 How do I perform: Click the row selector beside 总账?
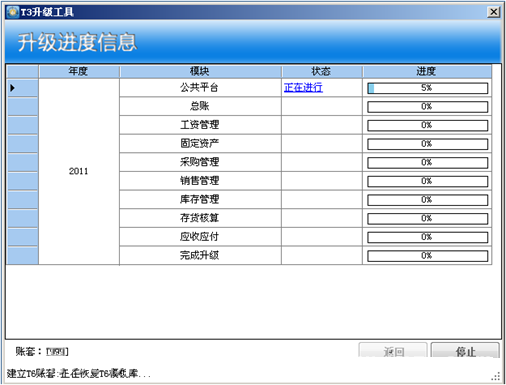click(x=22, y=107)
